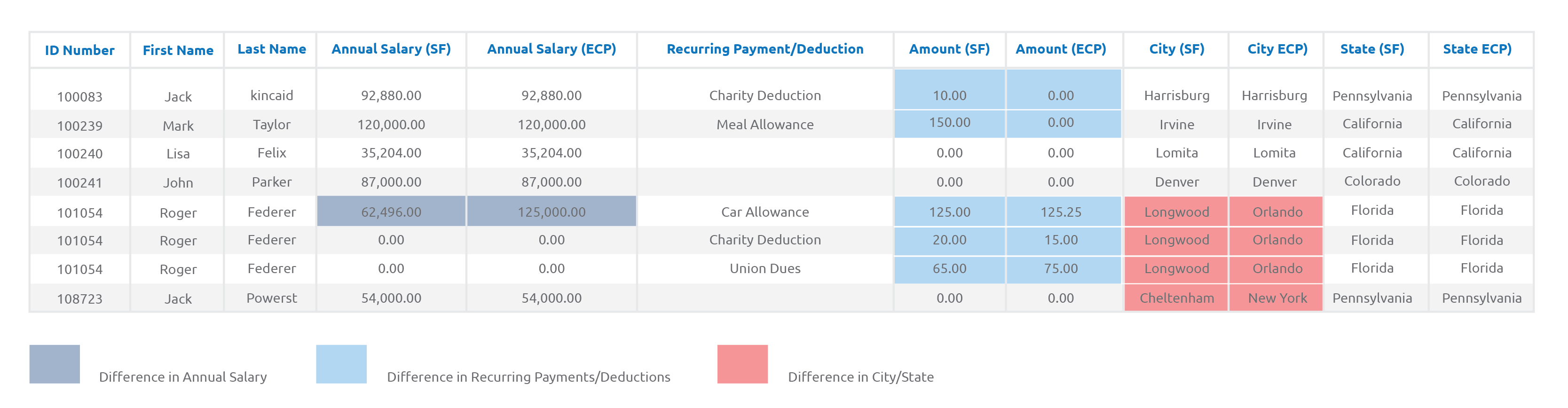Click the light blue Recurring Payments legend swatch
The image size is (1568, 408).
coord(341,364)
